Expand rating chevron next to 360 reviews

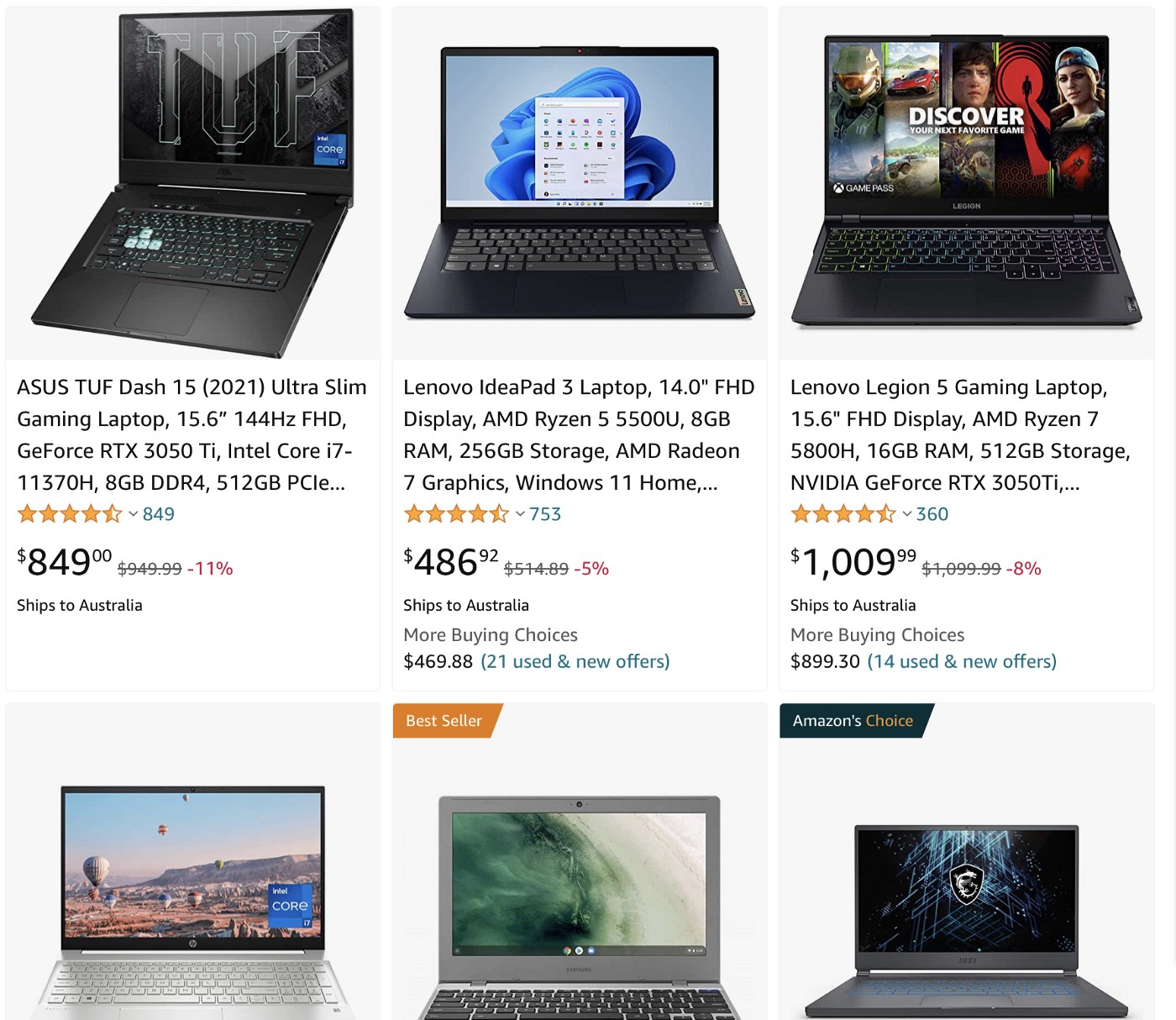[x=906, y=514]
